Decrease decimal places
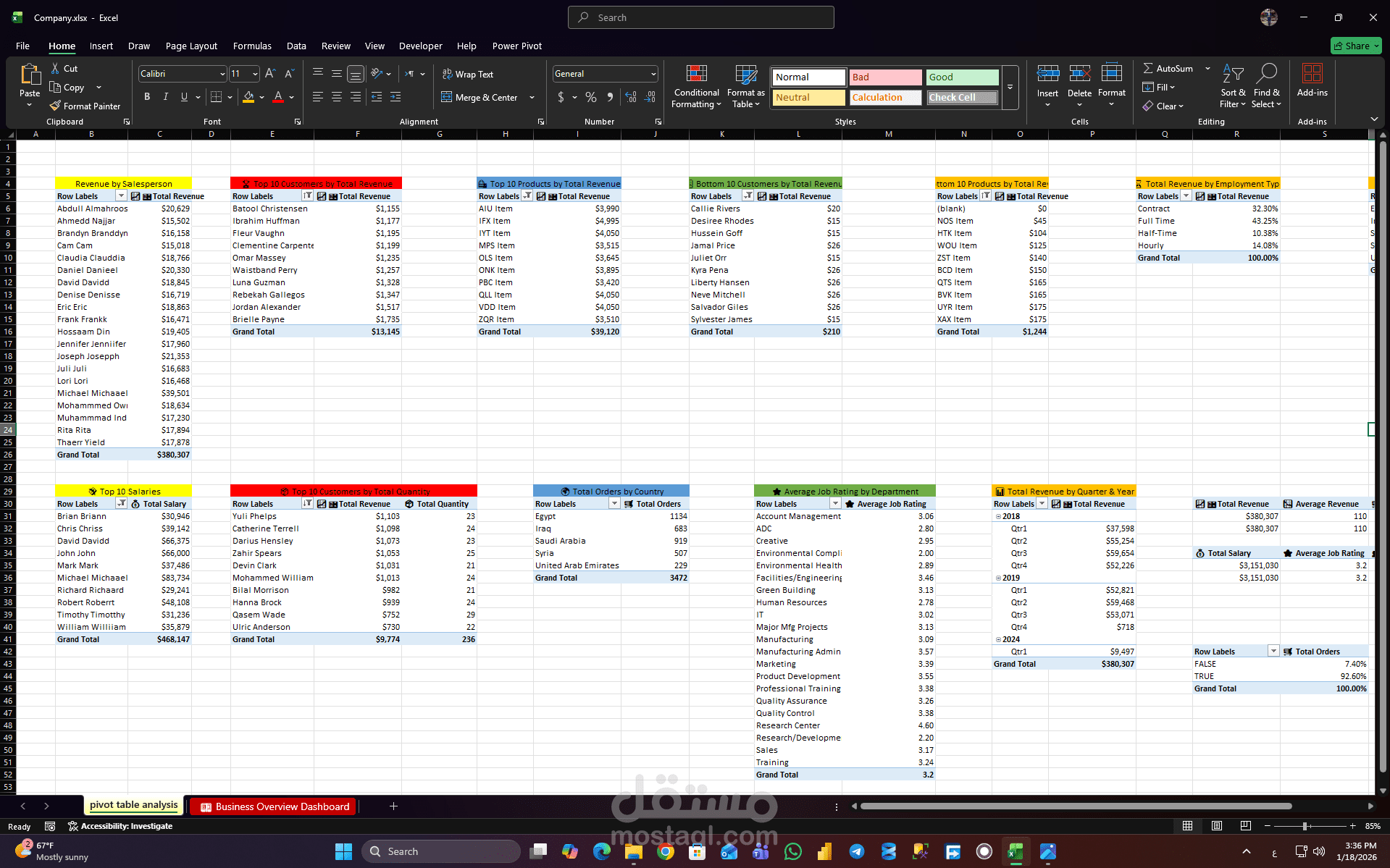 click(x=650, y=97)
